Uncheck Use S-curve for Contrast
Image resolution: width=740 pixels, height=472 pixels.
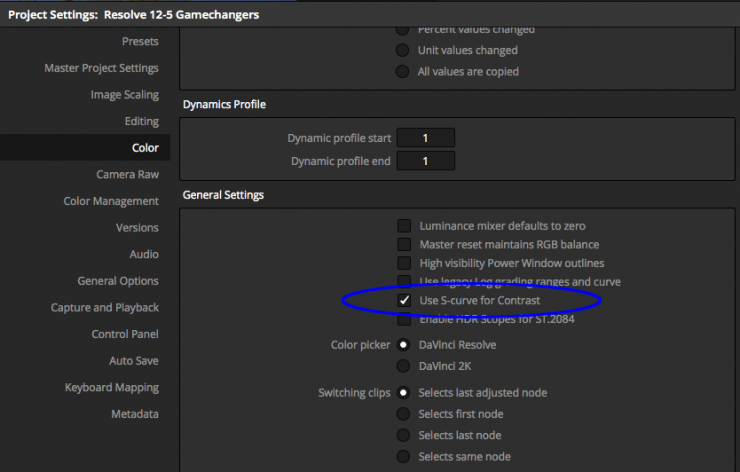point(404,300)
